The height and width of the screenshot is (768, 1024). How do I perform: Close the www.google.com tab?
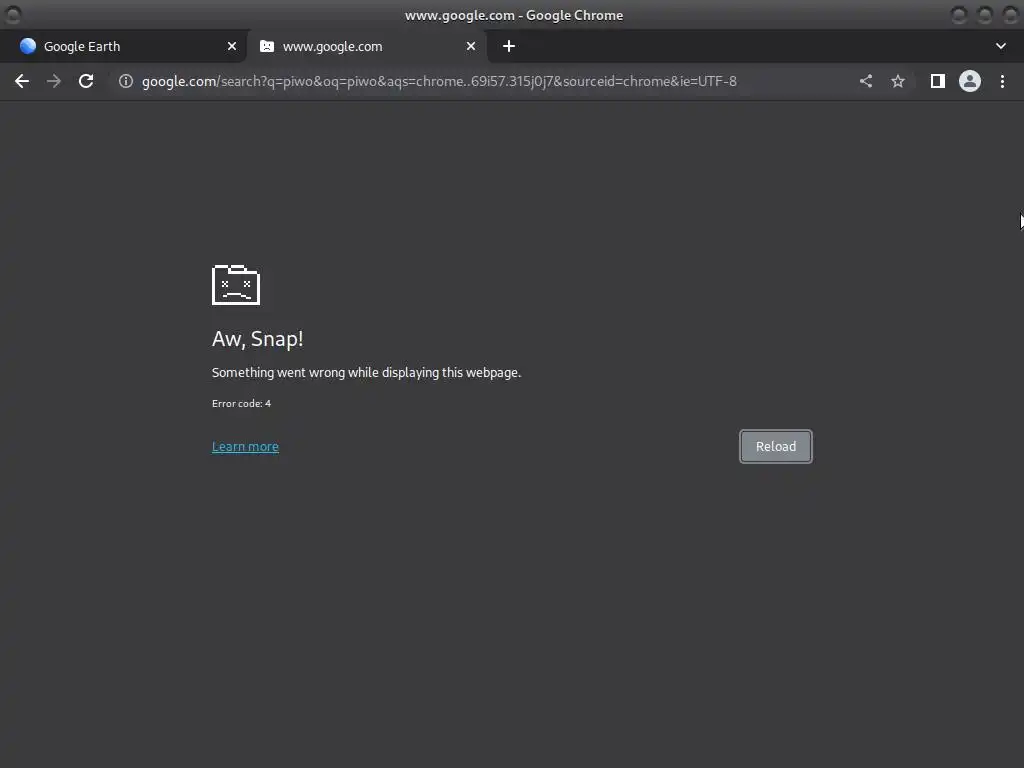pyautogui.click(x=471, y=46)
